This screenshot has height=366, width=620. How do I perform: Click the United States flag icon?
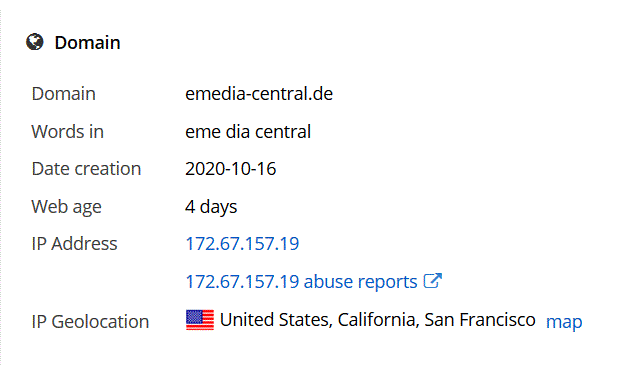200,320
